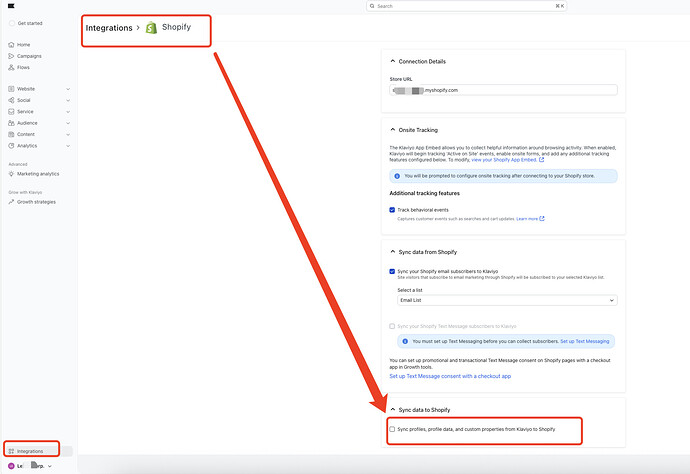This screenshot has height=474, width=690.
Task: Open Set up Text Message consent link
Action: tap(450, 376)
